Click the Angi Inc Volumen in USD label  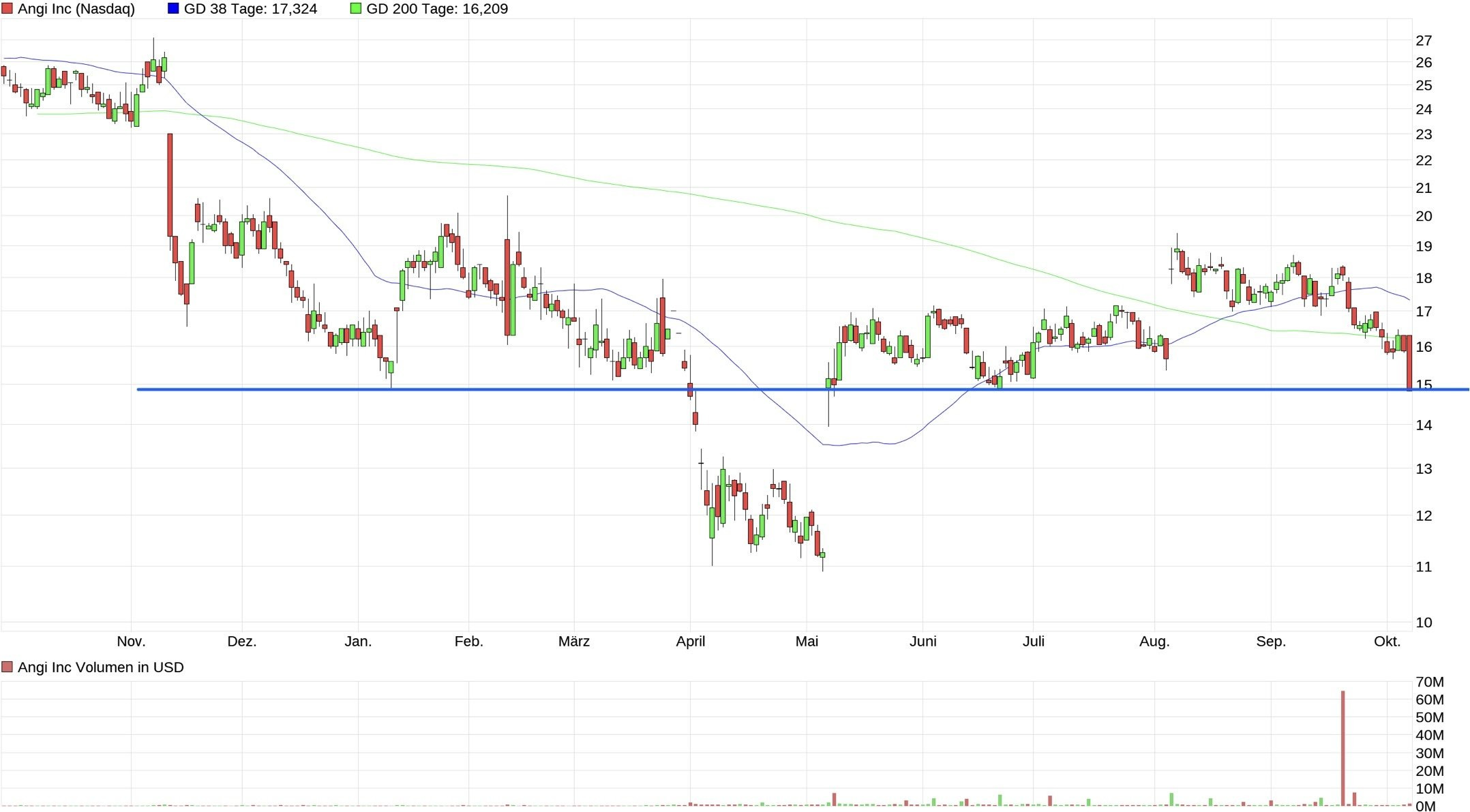tap(100, 667)
